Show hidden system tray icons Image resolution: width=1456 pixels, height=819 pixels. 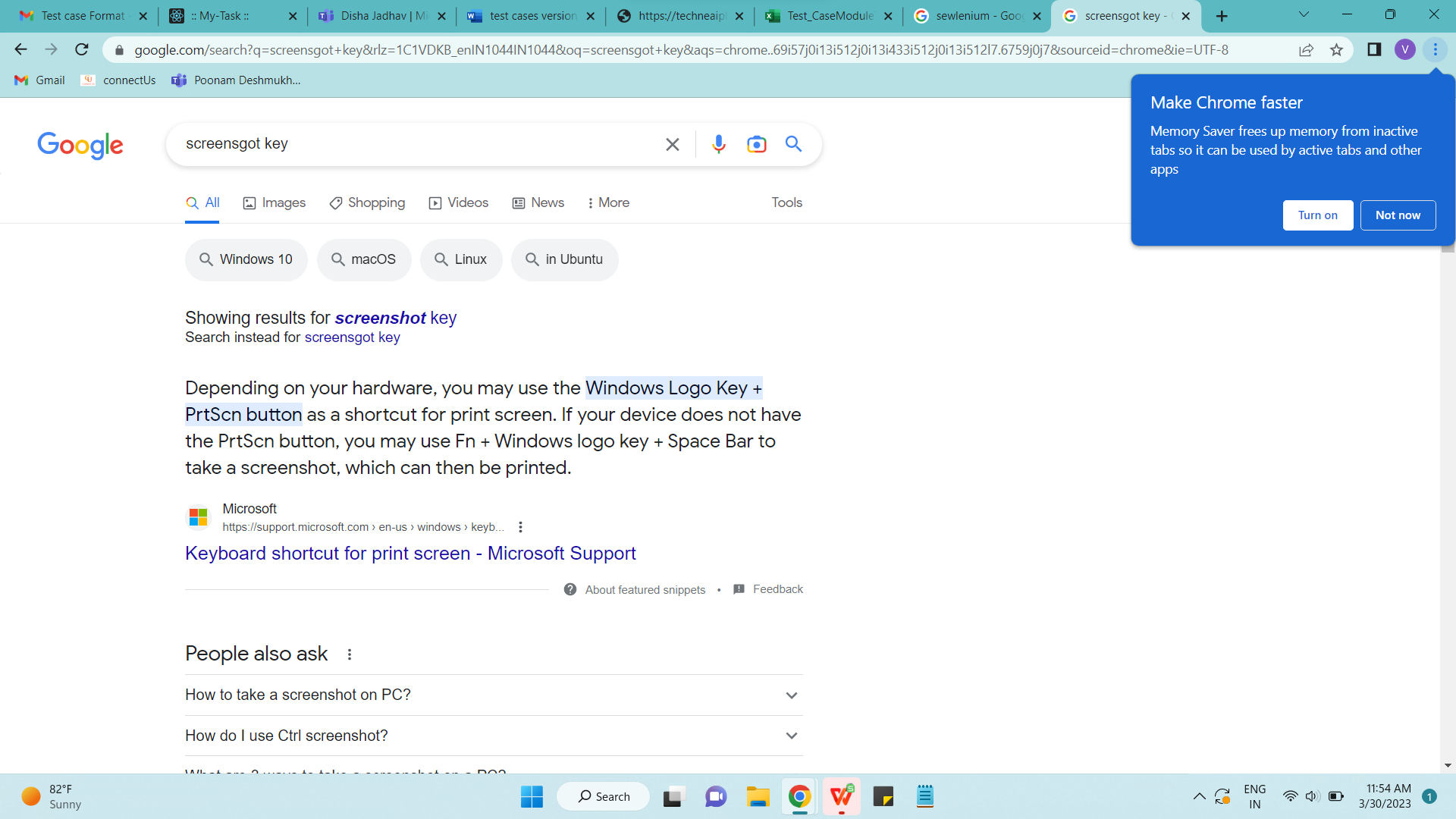click(1199, 796)
